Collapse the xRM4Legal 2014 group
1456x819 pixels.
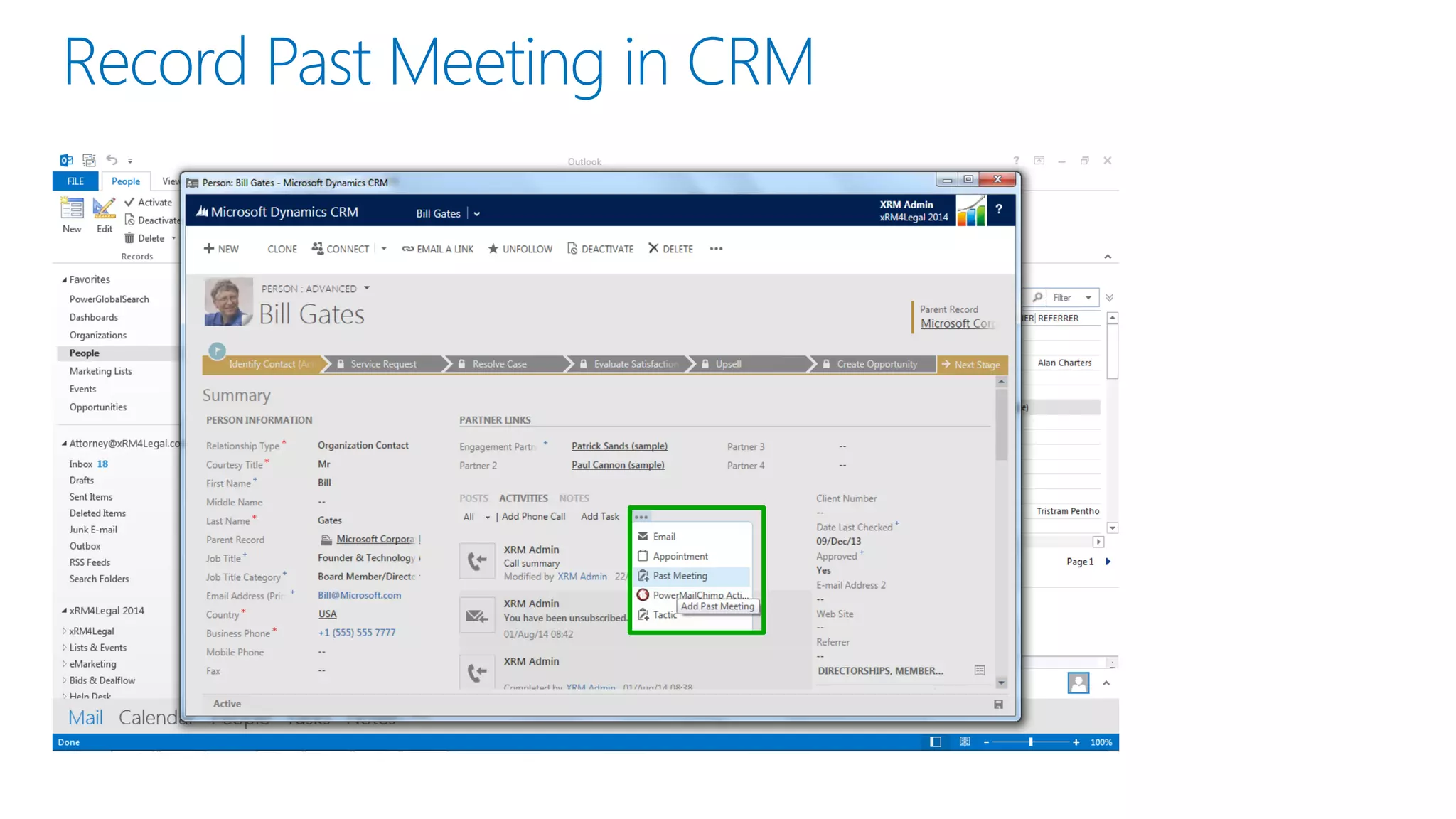tap(64, 611)
